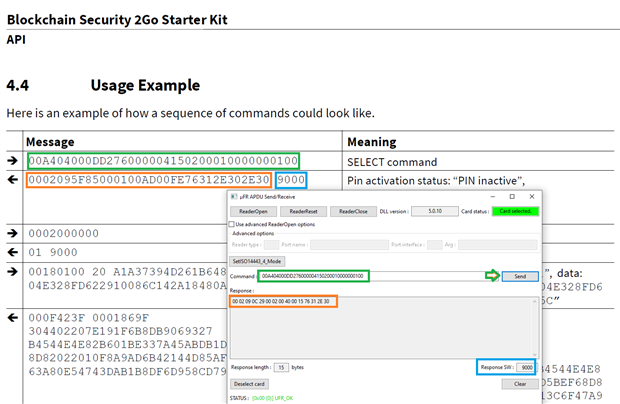Click ReaderClose to disconnect the reader
620x404 pixels.
pyautogui.click(x=352, y=212)
